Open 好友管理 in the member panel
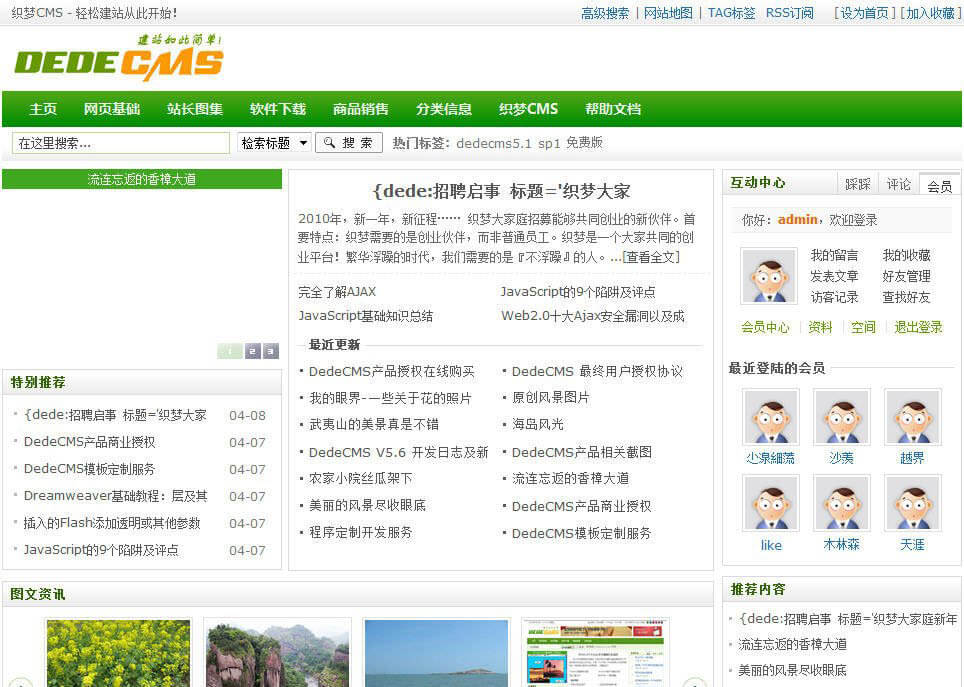 click(x=906, y=276)
